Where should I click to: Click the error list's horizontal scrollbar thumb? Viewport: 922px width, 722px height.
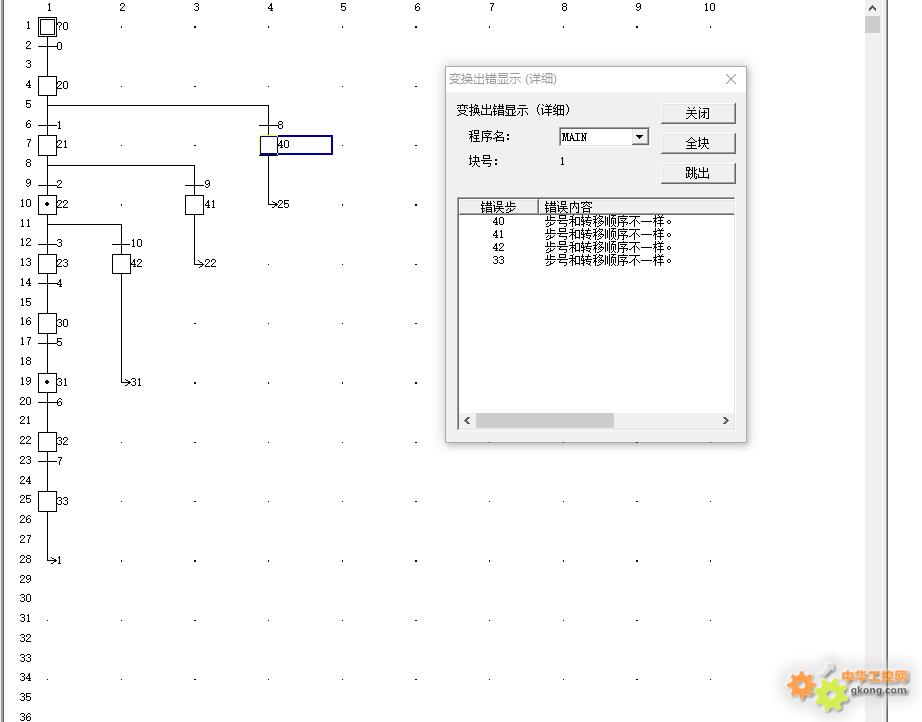544,420
